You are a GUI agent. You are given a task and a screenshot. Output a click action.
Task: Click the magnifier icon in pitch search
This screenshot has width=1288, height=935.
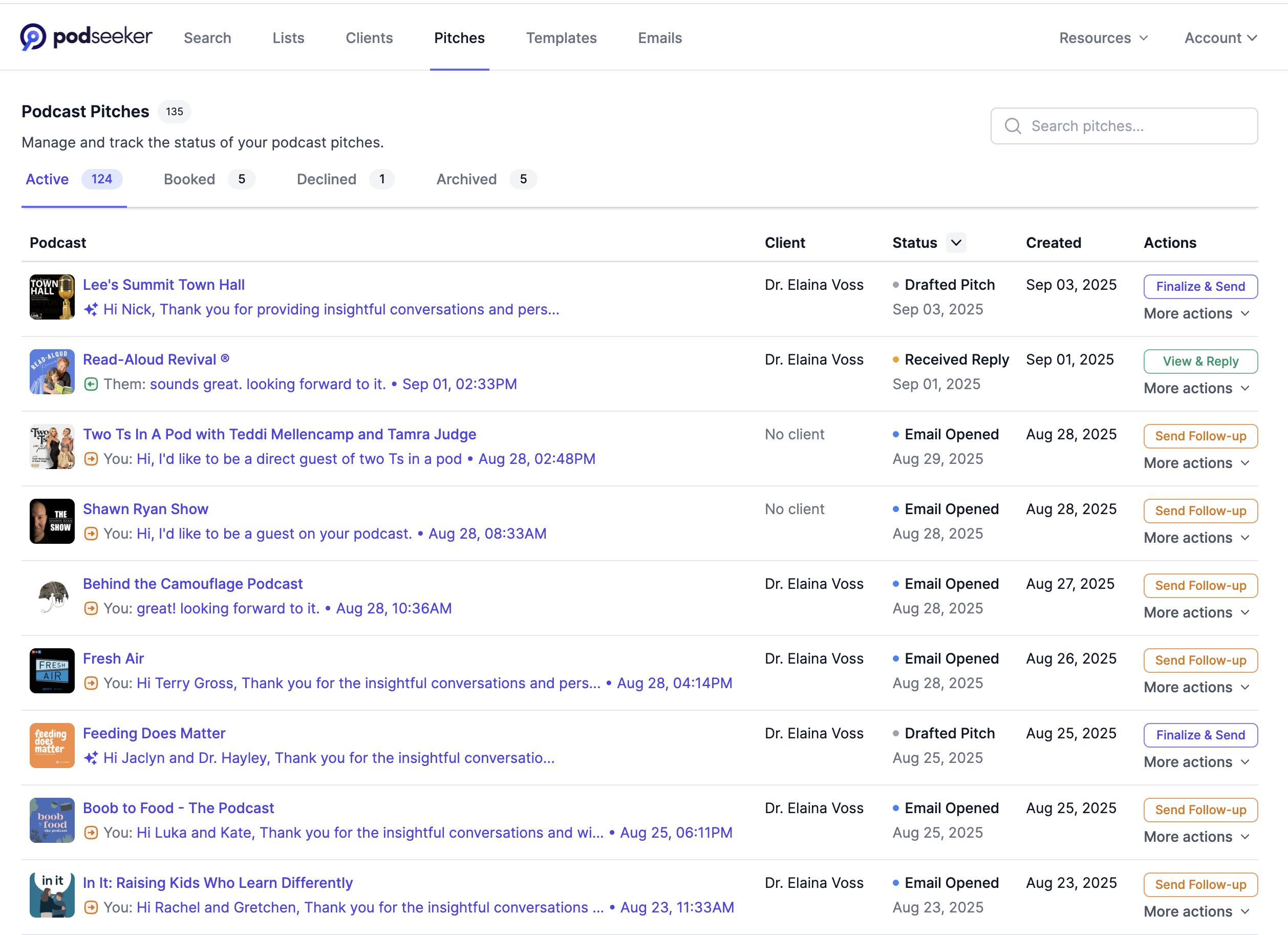tap(1013, 126)
